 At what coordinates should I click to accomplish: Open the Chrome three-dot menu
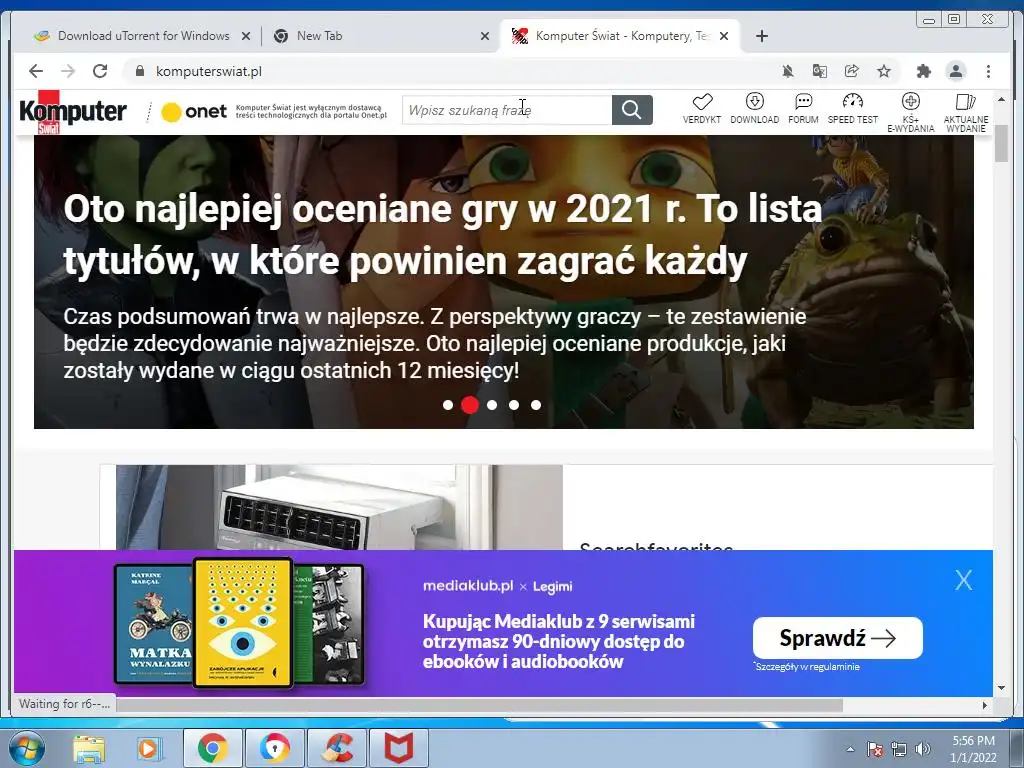point(988,71)
